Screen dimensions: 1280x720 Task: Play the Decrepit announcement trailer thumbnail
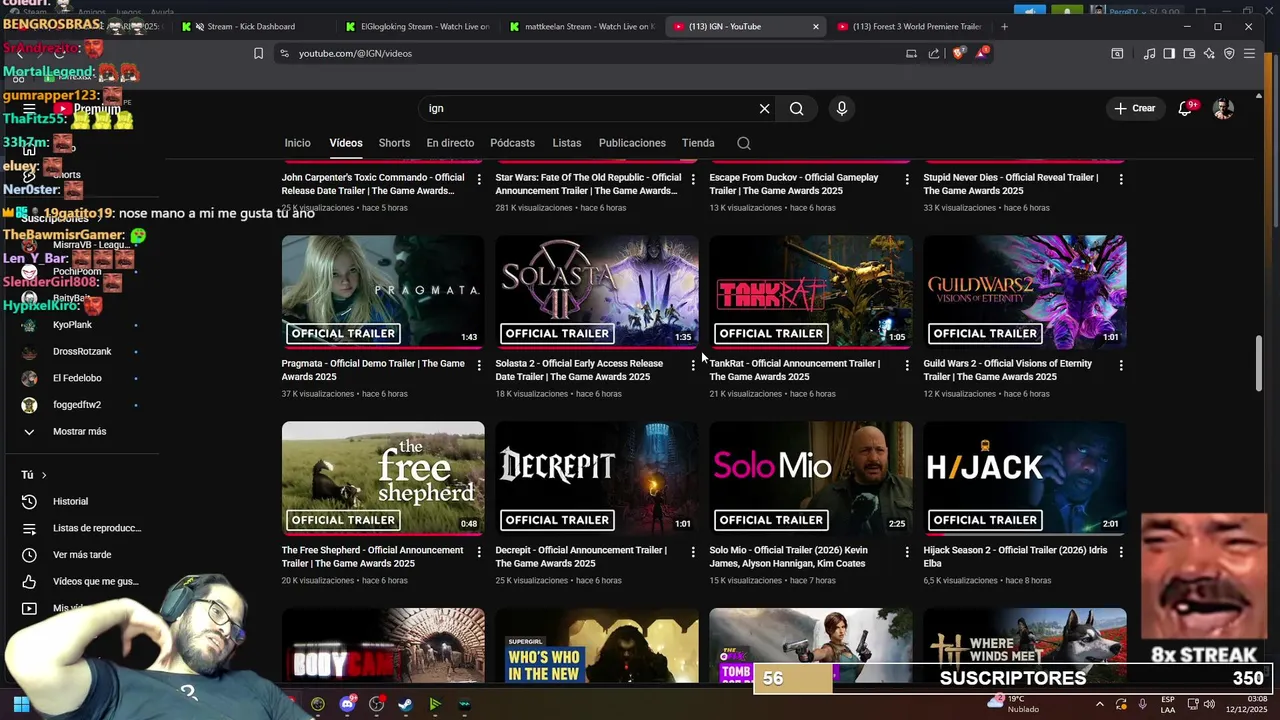[597, 478]
